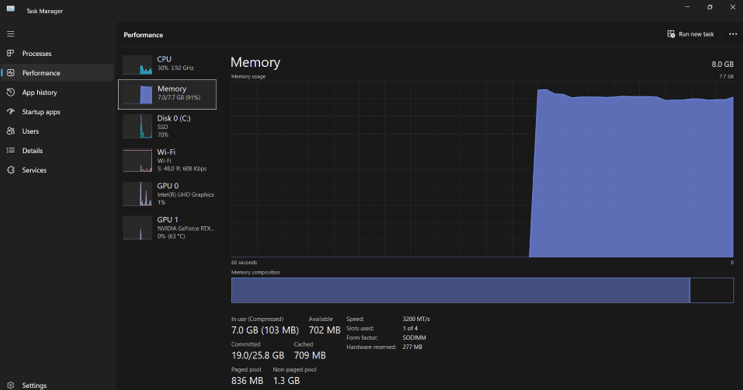Screen dimensions: 743x390
Task: Open the hamburger navigation menu
Action: (10, 34)
